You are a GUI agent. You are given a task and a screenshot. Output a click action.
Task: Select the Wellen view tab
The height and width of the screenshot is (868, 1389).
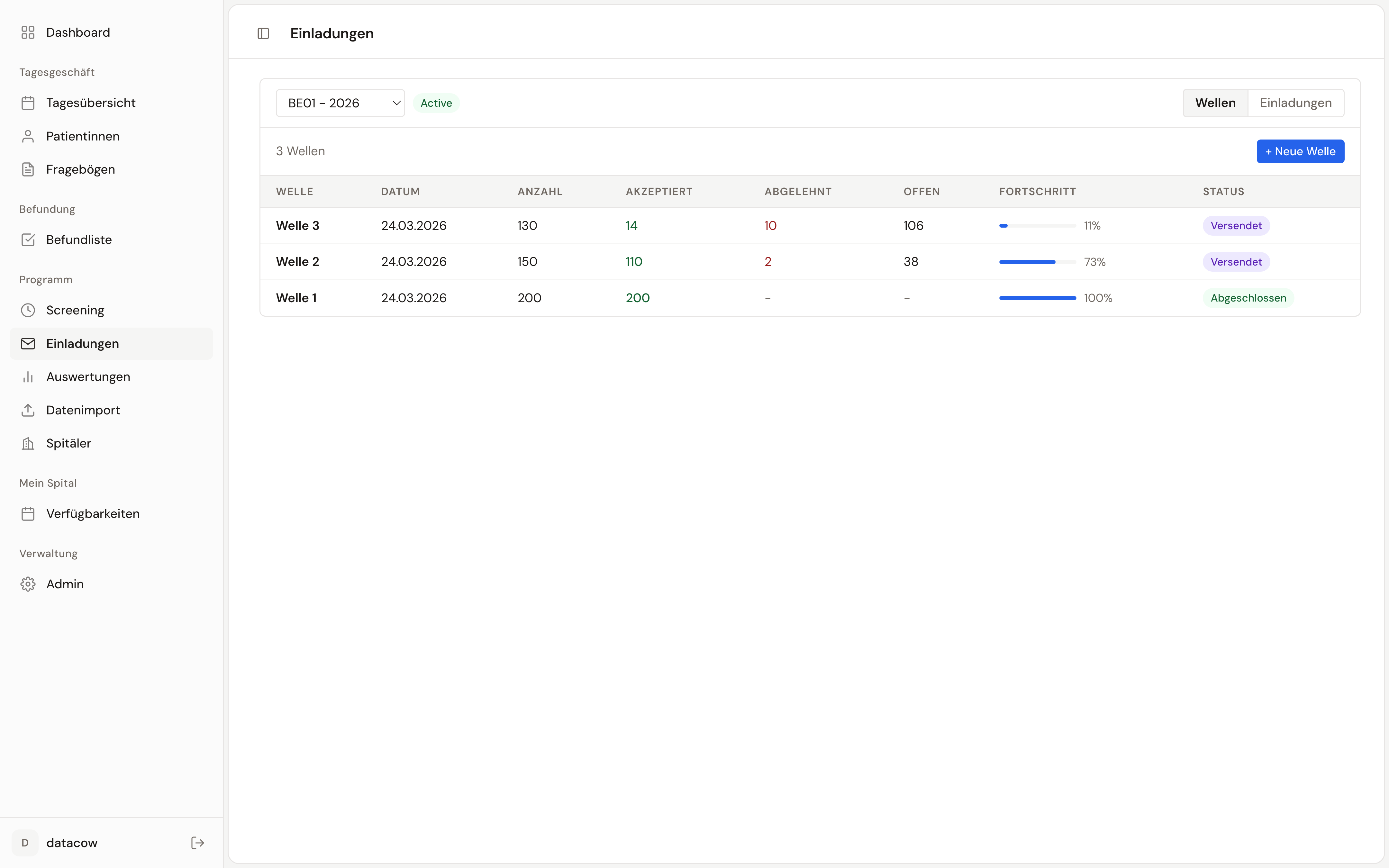click(x=1215, y=103)
